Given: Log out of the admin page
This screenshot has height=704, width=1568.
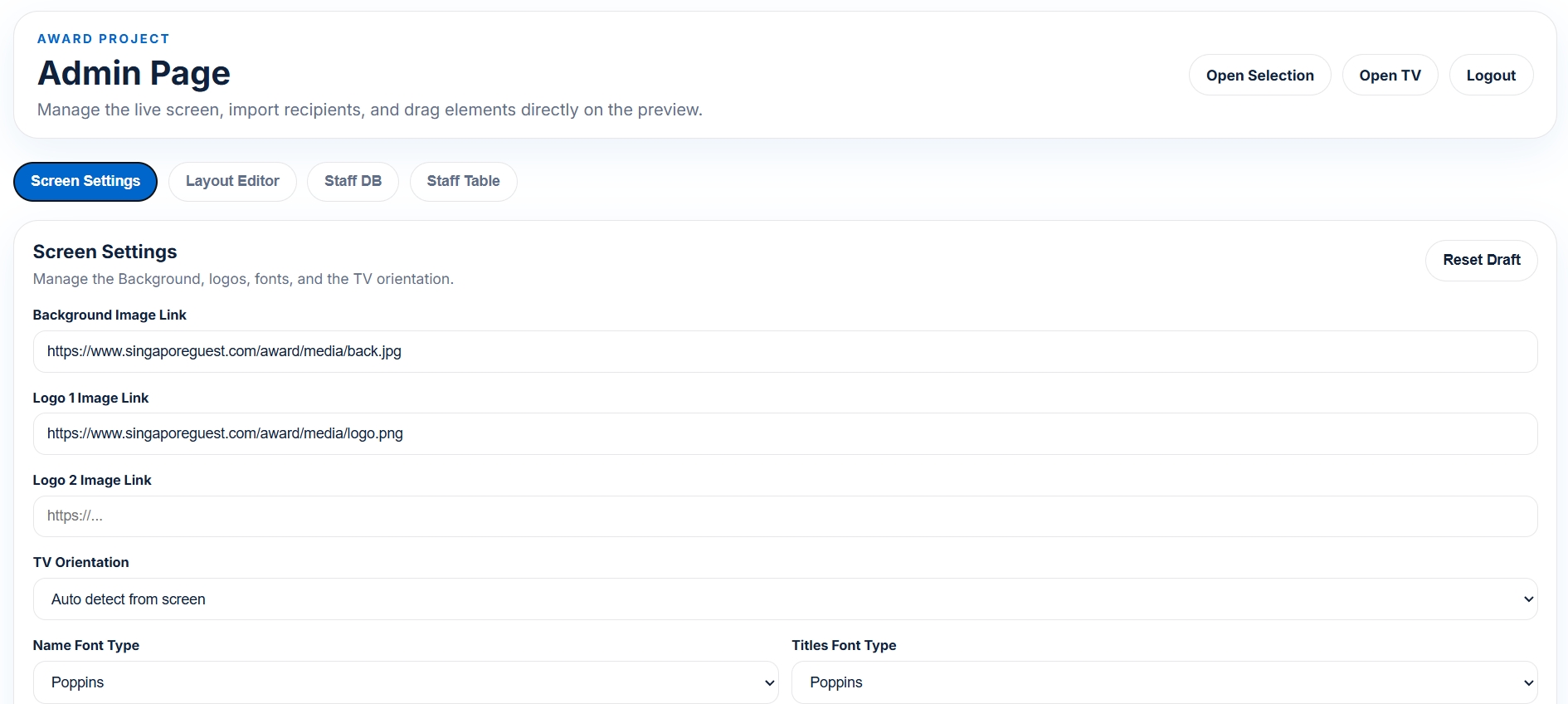Looking at the screenshot, I should click(1490, 76).
